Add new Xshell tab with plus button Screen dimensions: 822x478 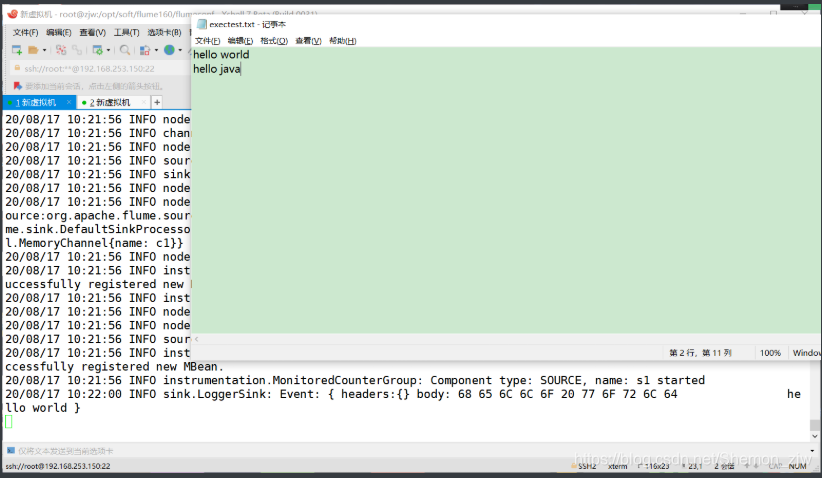coord(157,102)
